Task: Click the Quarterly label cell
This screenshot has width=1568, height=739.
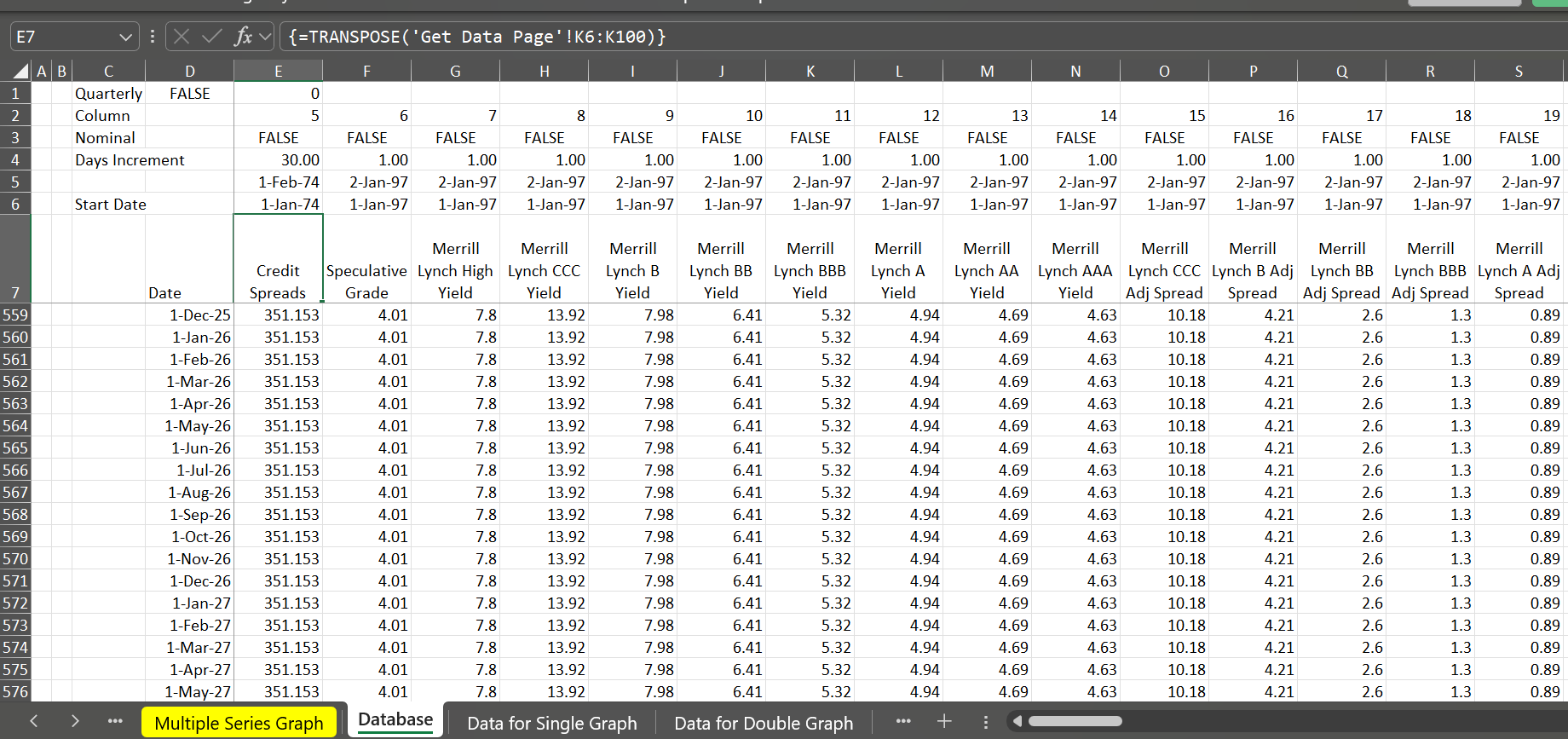Action: pos(109,93)
